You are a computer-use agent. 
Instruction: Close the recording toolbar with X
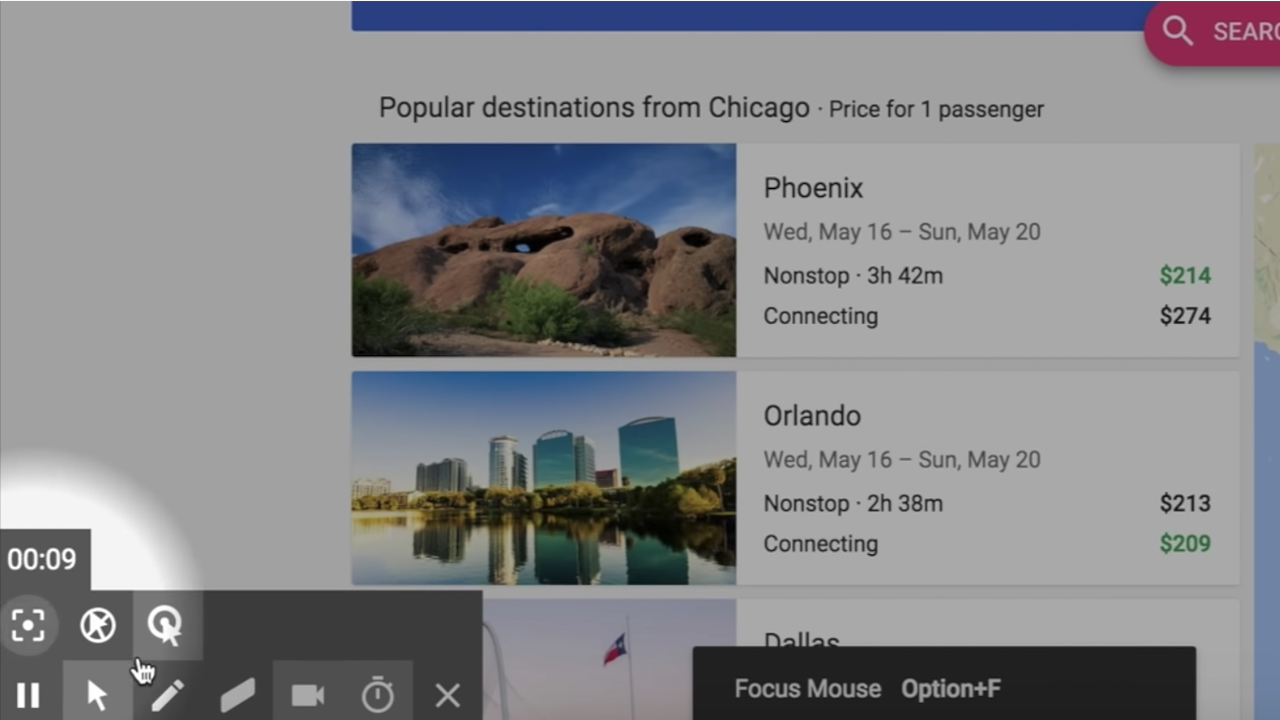[x=447, y=695]
